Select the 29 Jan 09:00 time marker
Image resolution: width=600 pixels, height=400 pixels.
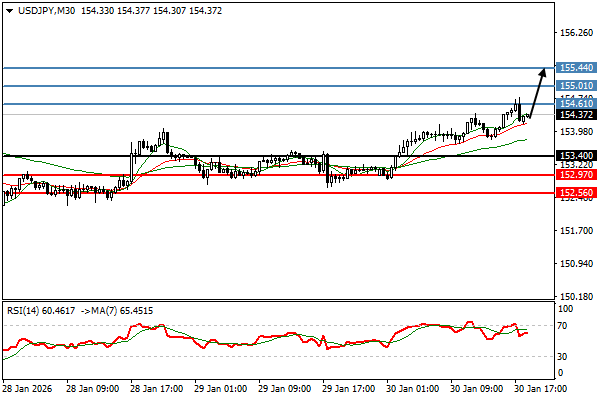(287, 388)
